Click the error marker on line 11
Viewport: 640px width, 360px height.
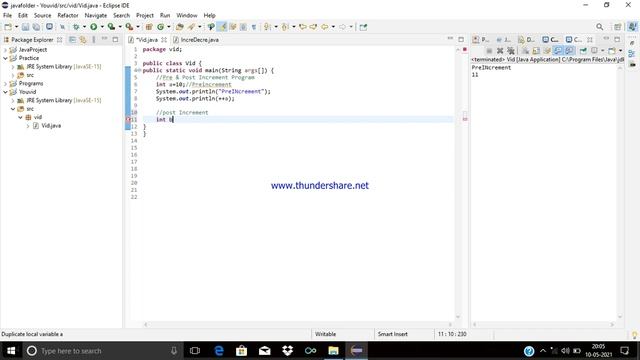tap(128, 120)
